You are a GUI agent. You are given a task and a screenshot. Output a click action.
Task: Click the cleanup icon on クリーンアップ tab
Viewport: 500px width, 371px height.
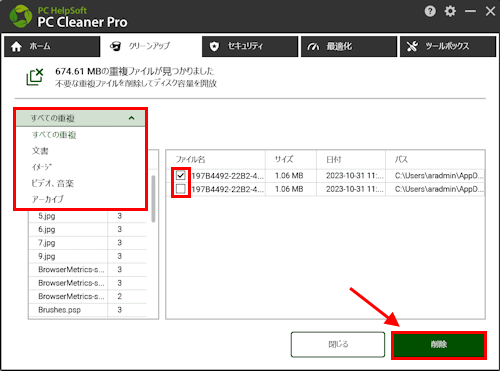[115, 46]
